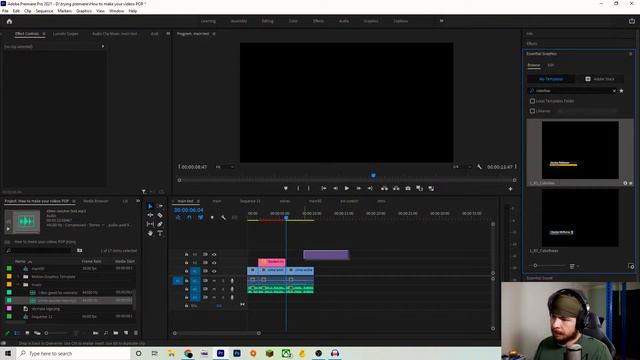Screen dimensions: 640x360
Task: Toggle lock on the top video track
Action: click(187, 254)
